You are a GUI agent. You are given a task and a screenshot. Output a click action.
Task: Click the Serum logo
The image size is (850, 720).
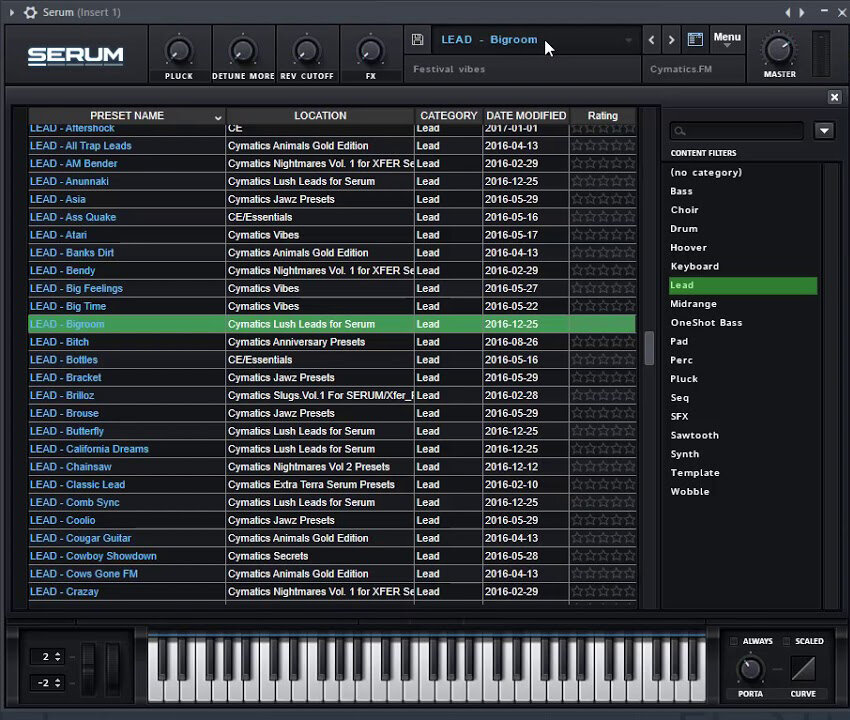tap(75, 56)
